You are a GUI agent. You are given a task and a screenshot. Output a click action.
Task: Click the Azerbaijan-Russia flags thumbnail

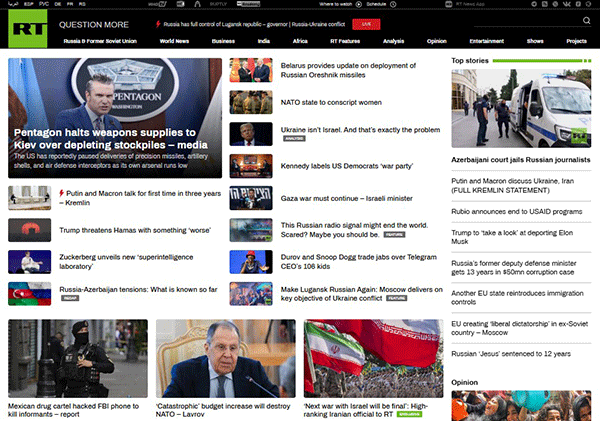29,294
